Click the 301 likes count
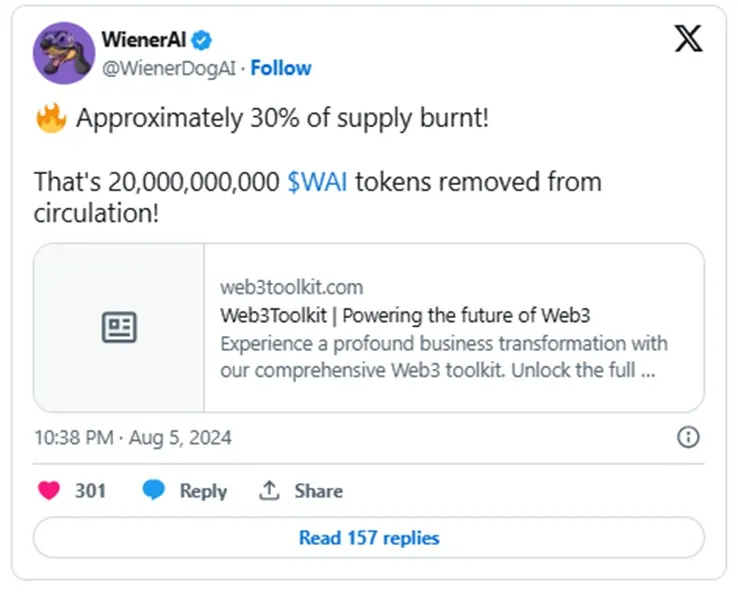The height and width of the screenshot is (593, 738). 90,491
